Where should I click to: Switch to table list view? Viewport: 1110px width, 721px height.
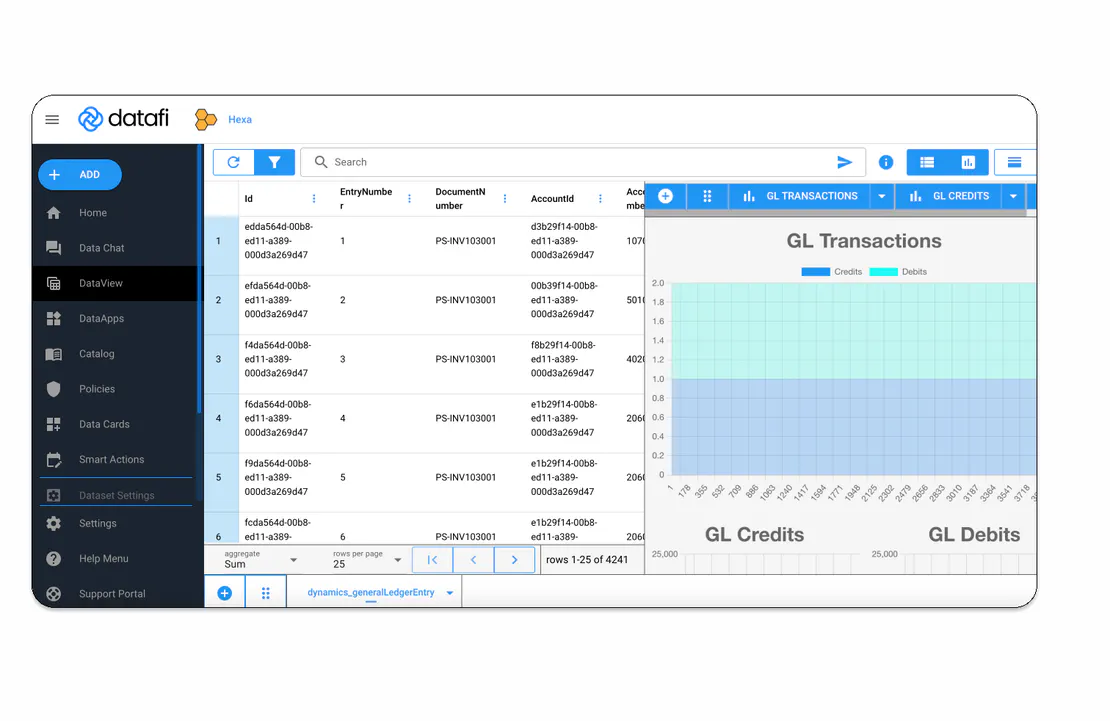[x=927, y=162]
